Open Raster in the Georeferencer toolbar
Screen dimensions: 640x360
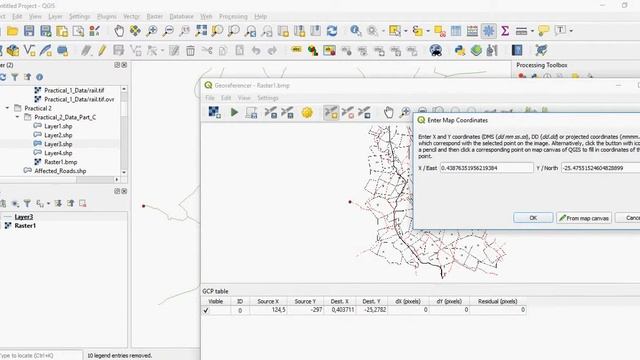(214, 112)
